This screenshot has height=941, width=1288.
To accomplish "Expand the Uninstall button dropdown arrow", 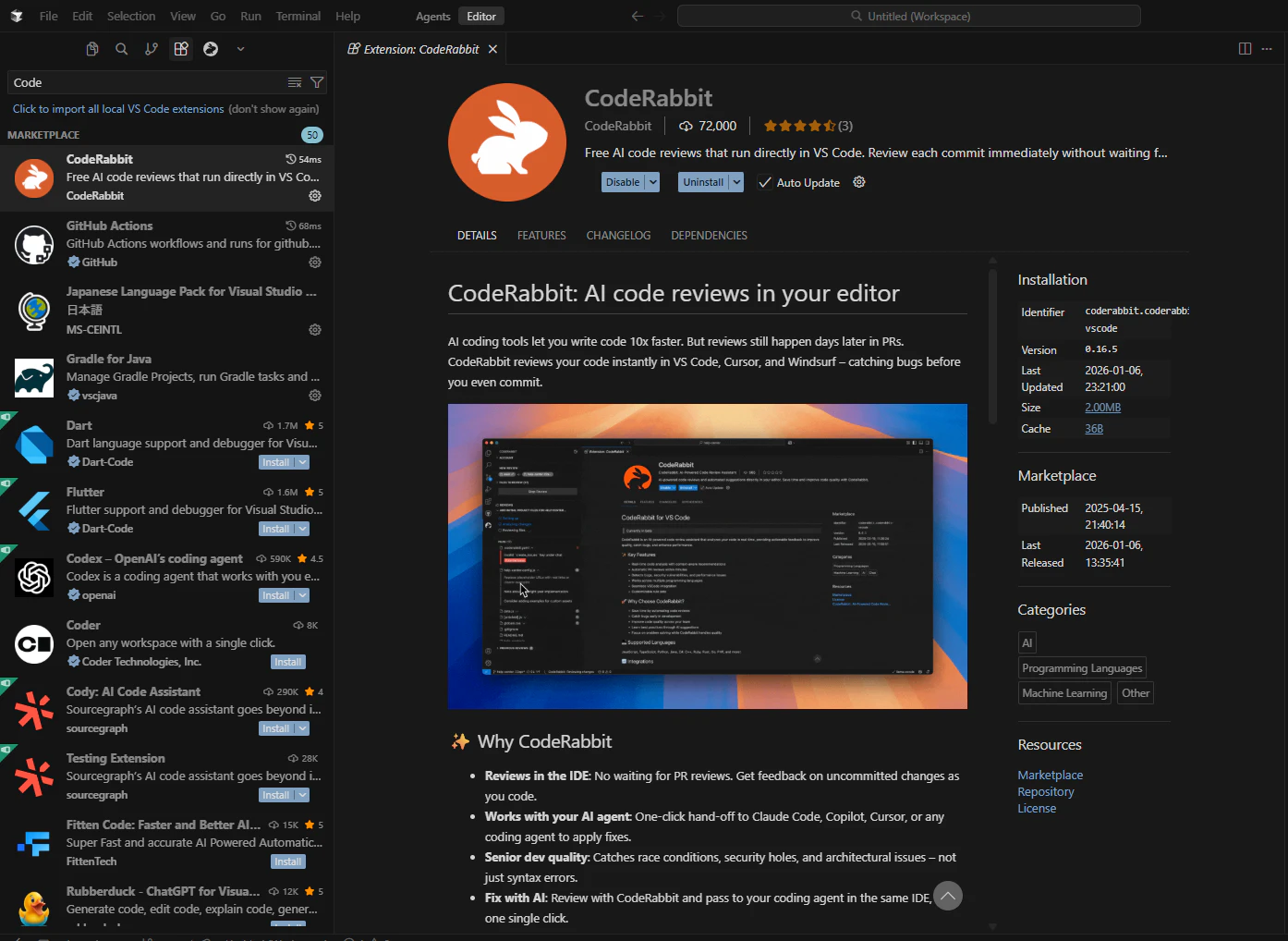I will point(736,182).
